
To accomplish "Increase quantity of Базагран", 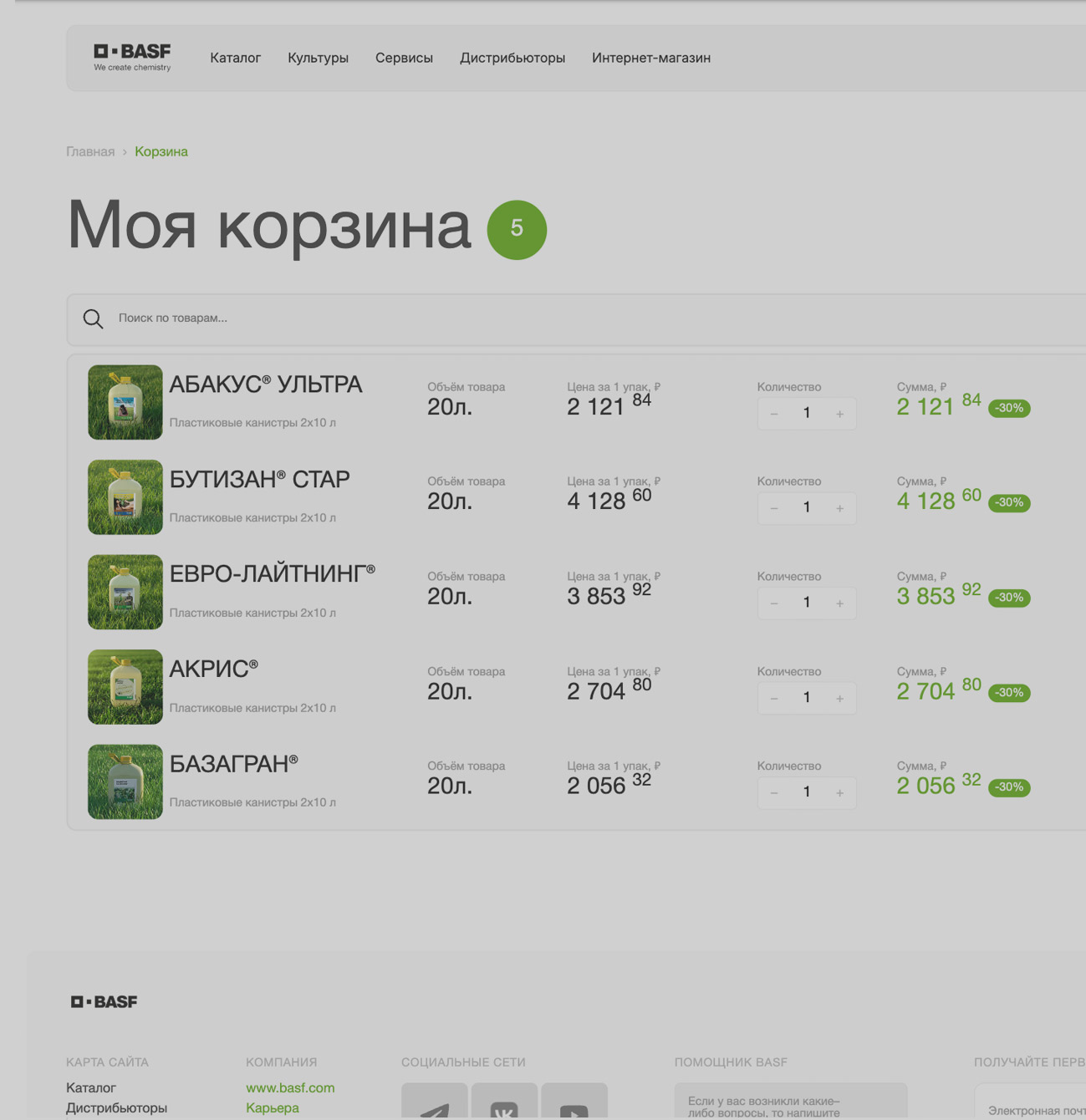I will click(x=839, y=792).
